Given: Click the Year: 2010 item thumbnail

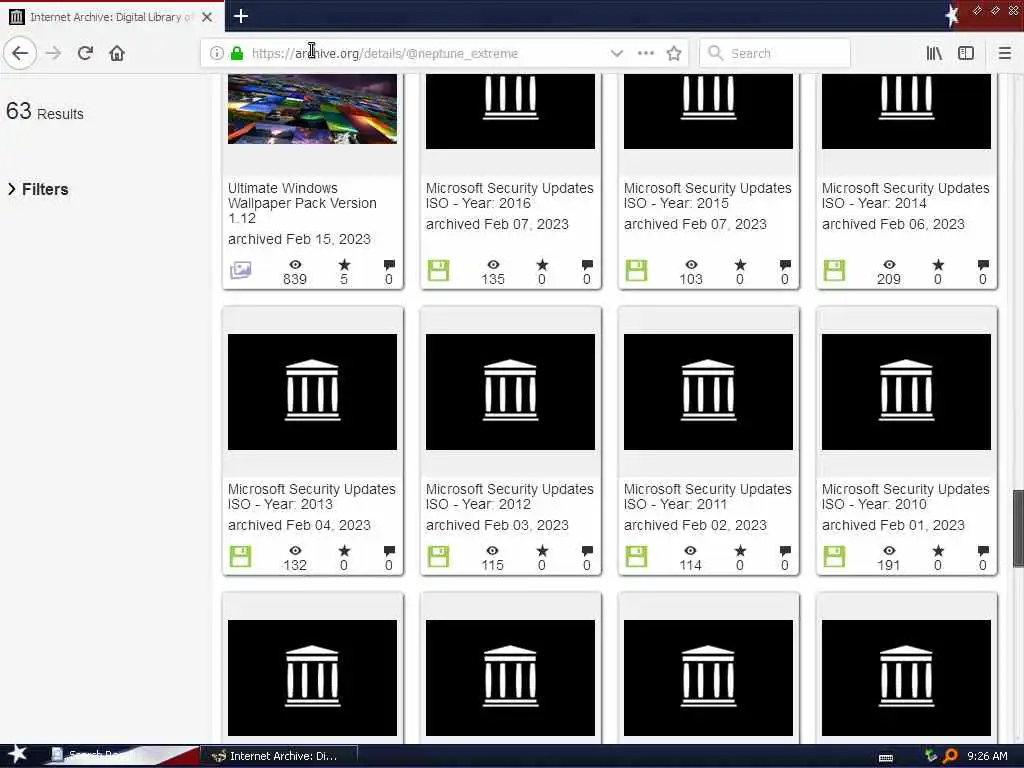Looking at the screenshot, I should [906, 392].
